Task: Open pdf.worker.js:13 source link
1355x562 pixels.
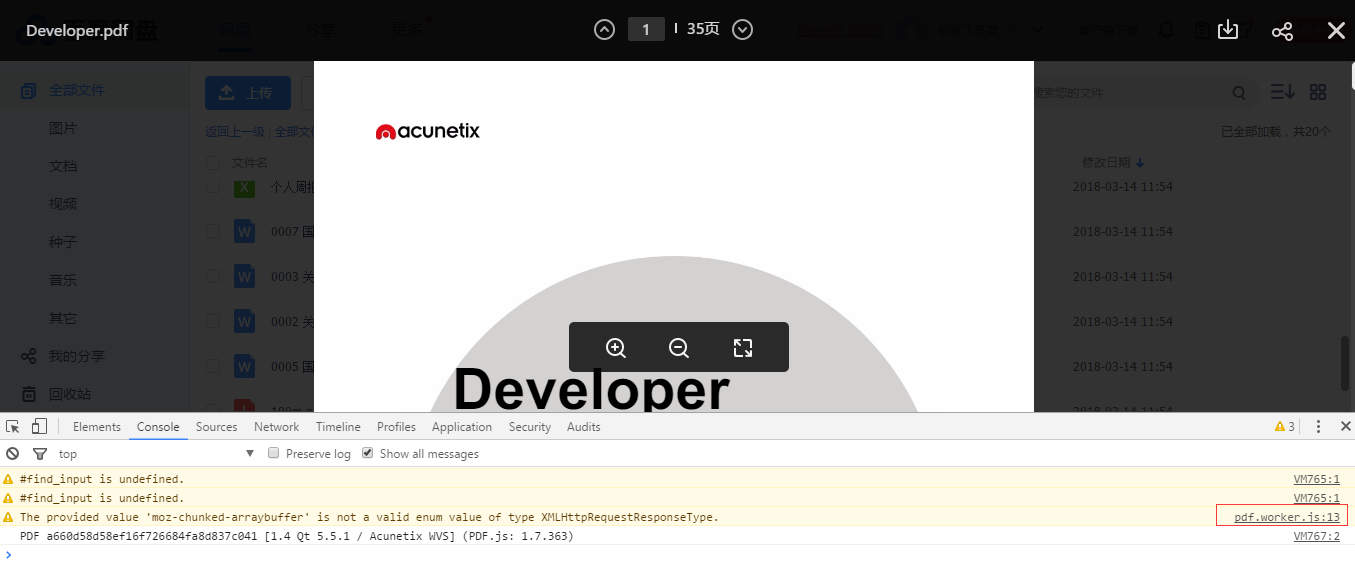Action: 1287,517
